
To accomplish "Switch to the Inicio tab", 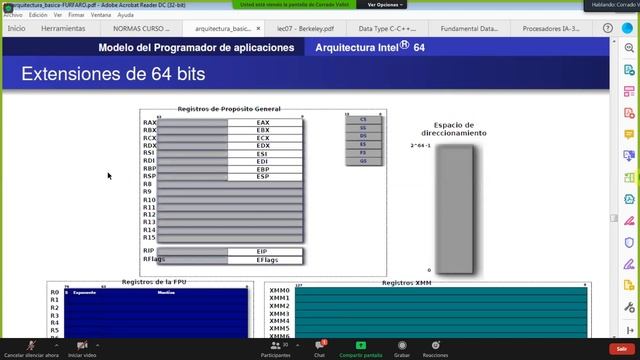I will (16, 28).
